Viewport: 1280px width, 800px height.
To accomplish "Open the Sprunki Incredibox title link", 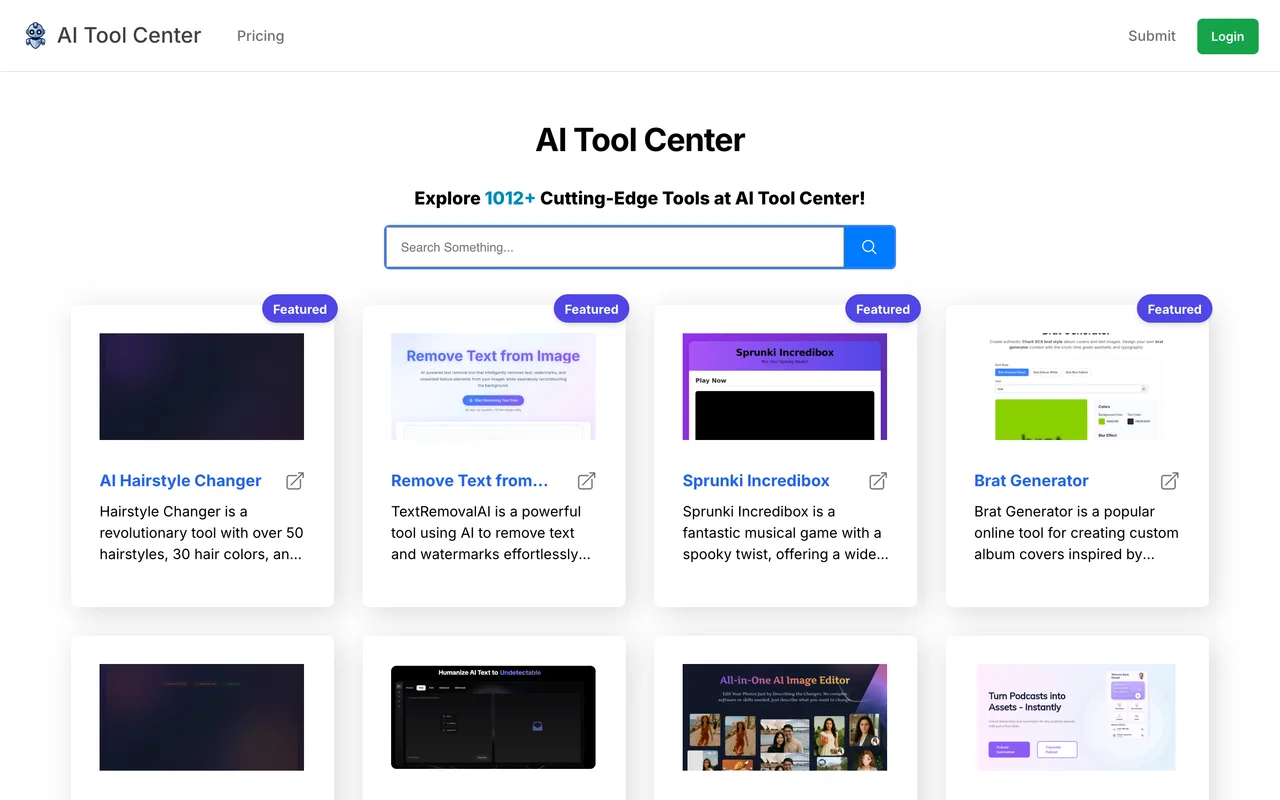I will pos(756,481).
